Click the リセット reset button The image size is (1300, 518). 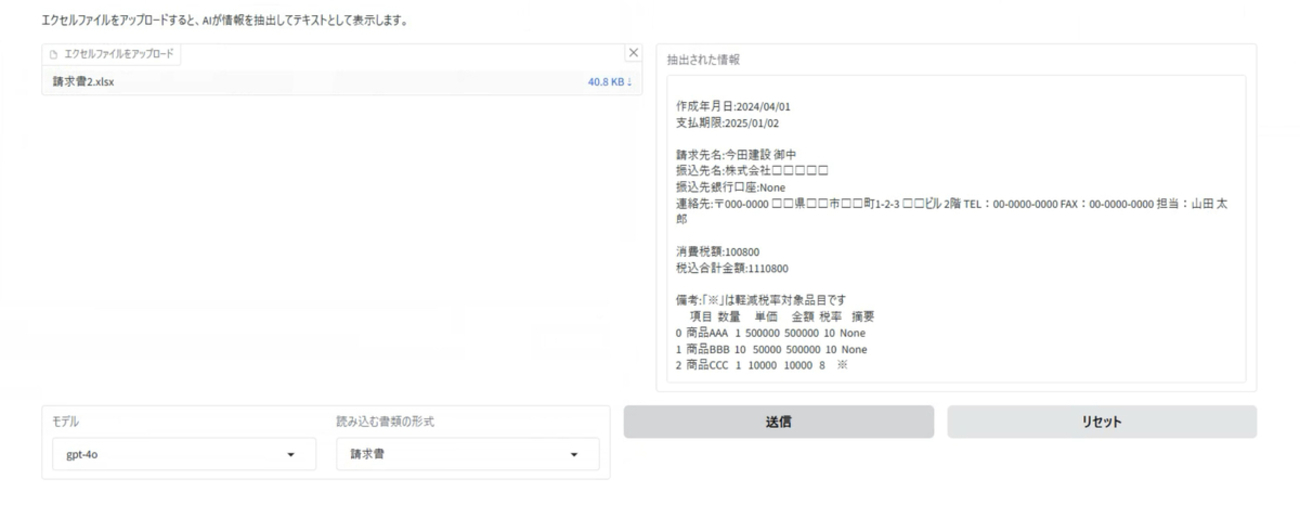pyautogui.click(x=1102, y=422)
